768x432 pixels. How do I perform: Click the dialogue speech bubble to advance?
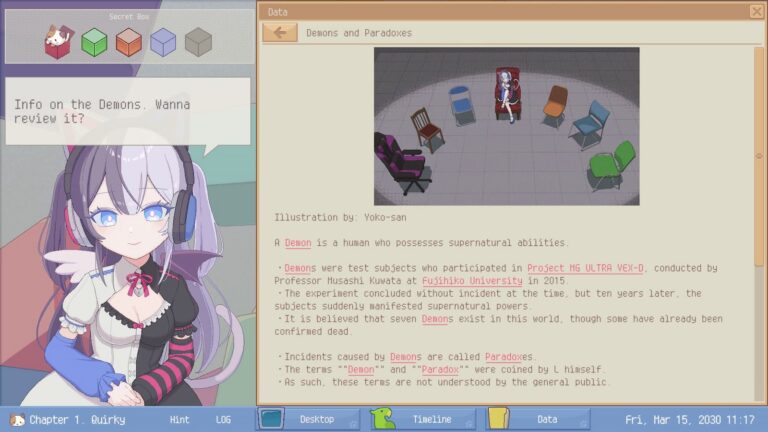pos(126,112)
